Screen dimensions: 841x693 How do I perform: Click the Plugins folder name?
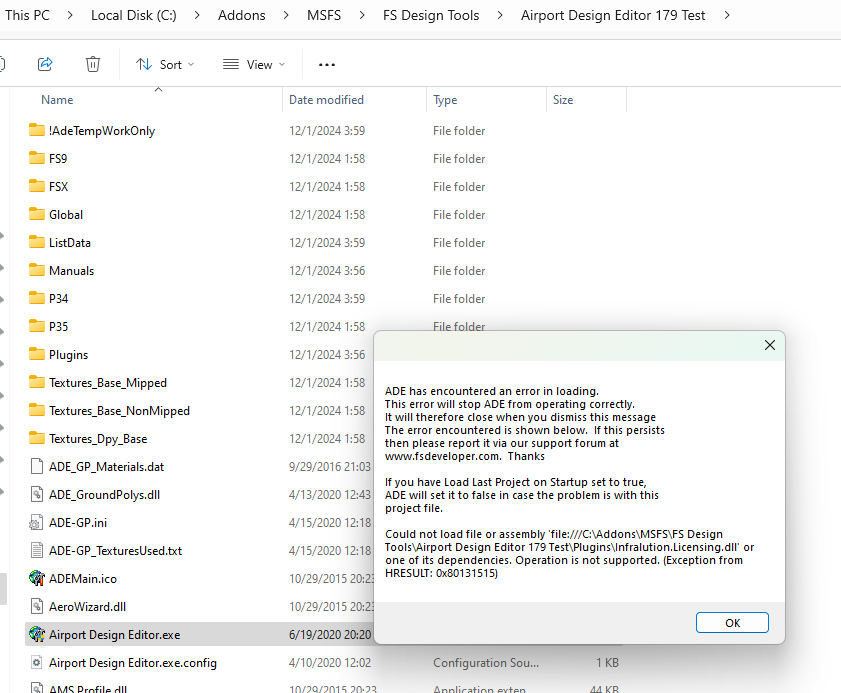(68, 355)
